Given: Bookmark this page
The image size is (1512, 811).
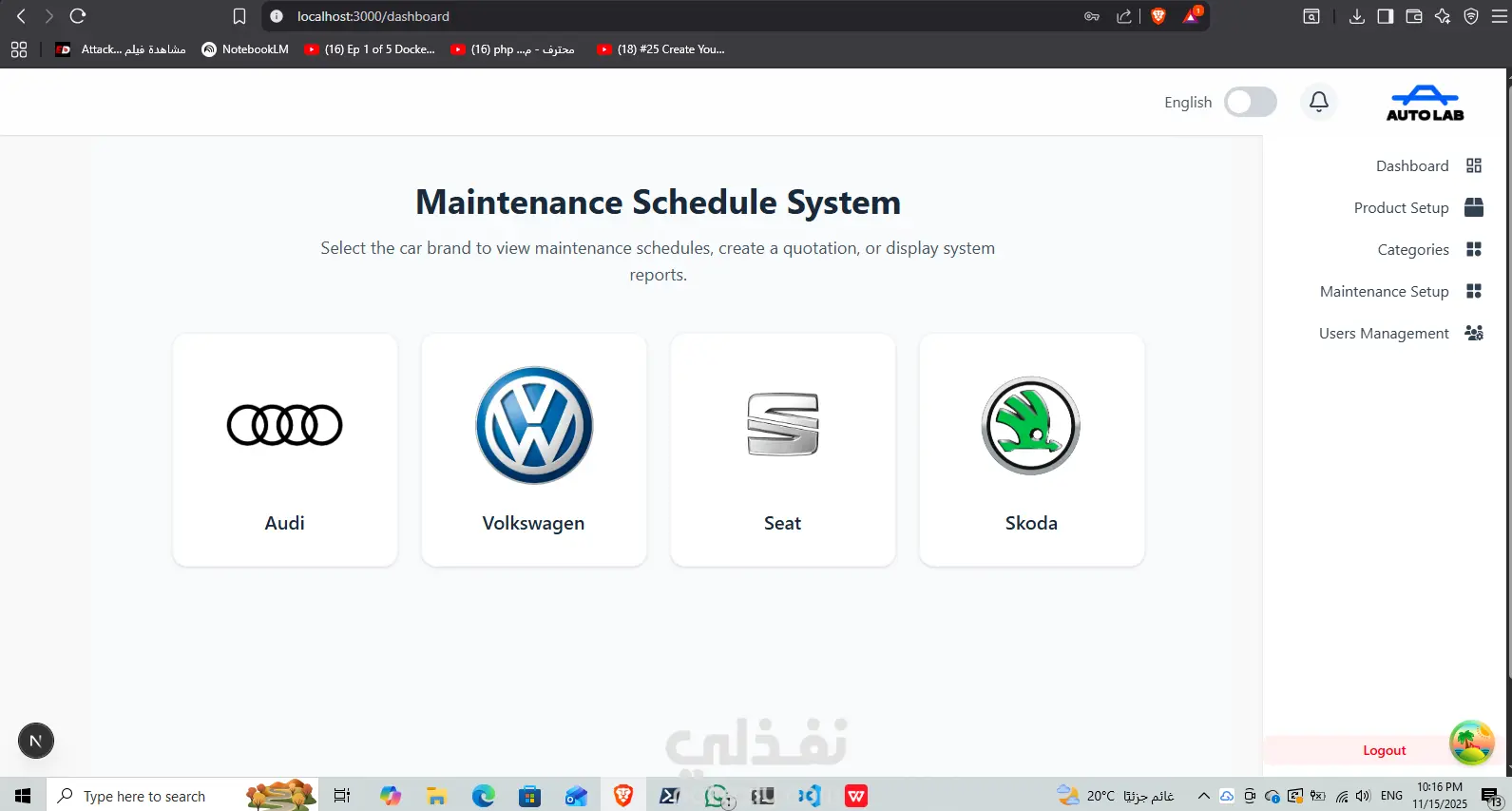Looking at the screenshot, I should pyautogui.click(x=239, y=16).
